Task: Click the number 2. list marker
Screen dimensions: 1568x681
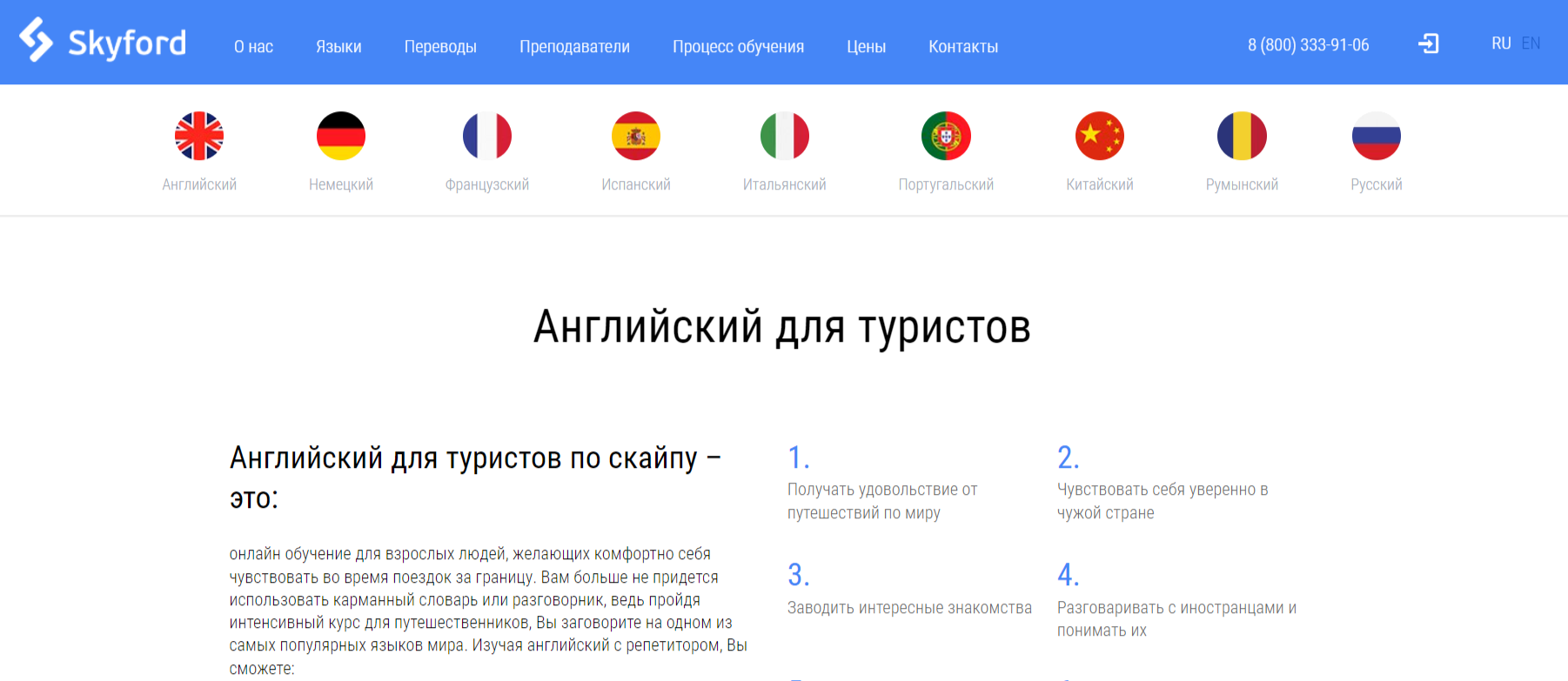Action: point(1068,457)
